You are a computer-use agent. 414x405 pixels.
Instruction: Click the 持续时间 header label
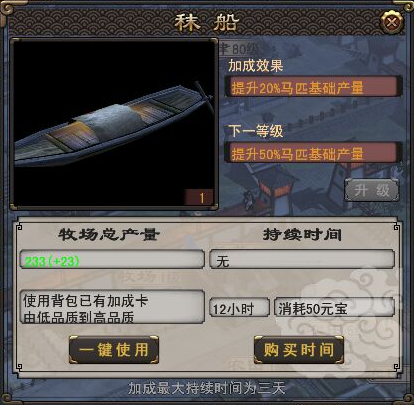(302, 235)
